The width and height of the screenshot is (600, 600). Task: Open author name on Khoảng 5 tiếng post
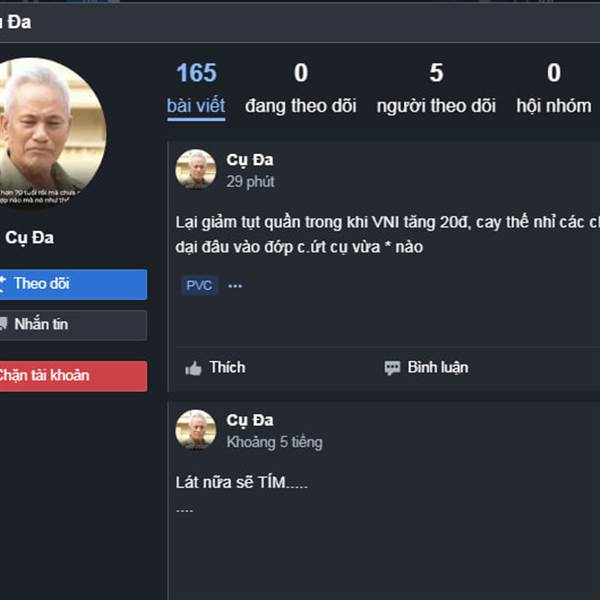(250, 420)
